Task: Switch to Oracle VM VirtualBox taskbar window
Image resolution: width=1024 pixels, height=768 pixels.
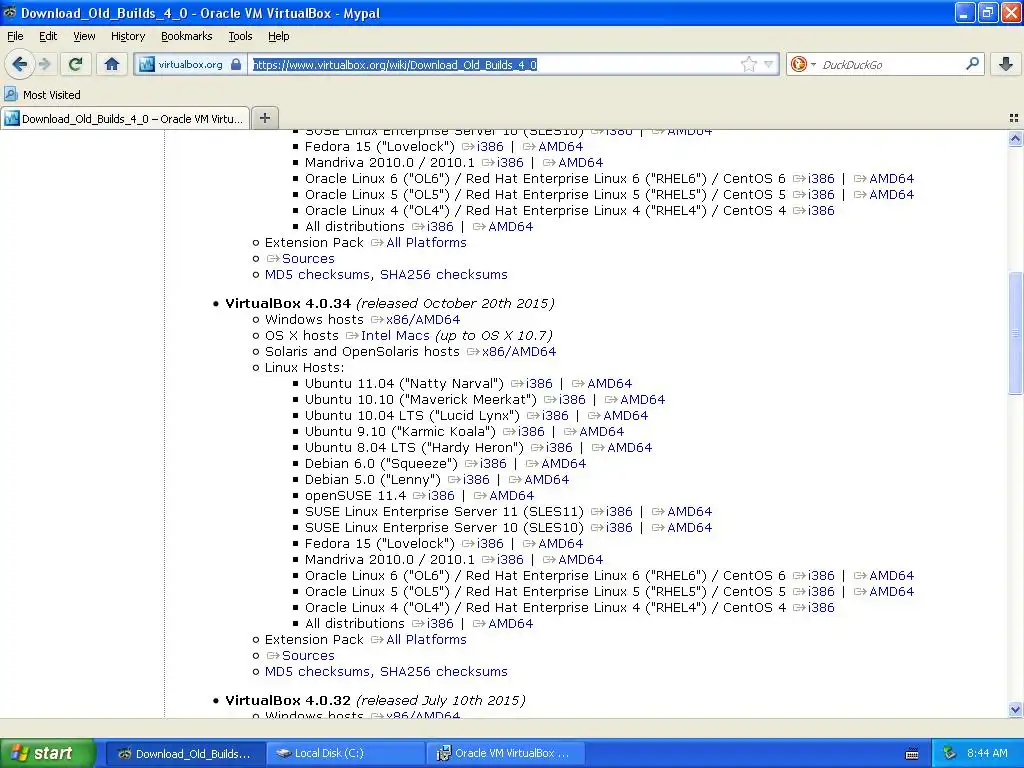Action: click(x=504, y=753)
